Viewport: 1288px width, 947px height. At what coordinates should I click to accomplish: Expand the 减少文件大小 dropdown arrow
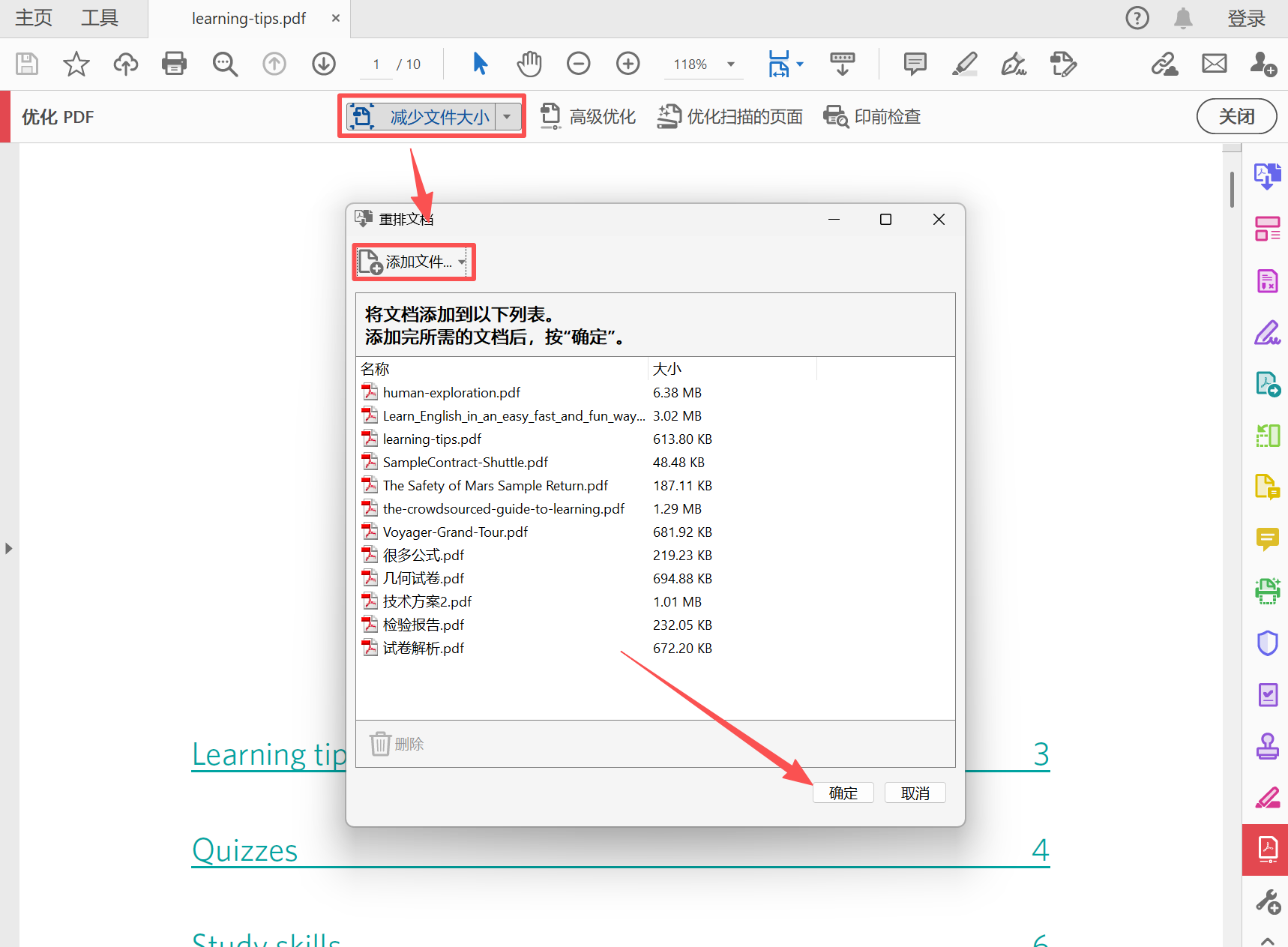[x=508, y=116]
